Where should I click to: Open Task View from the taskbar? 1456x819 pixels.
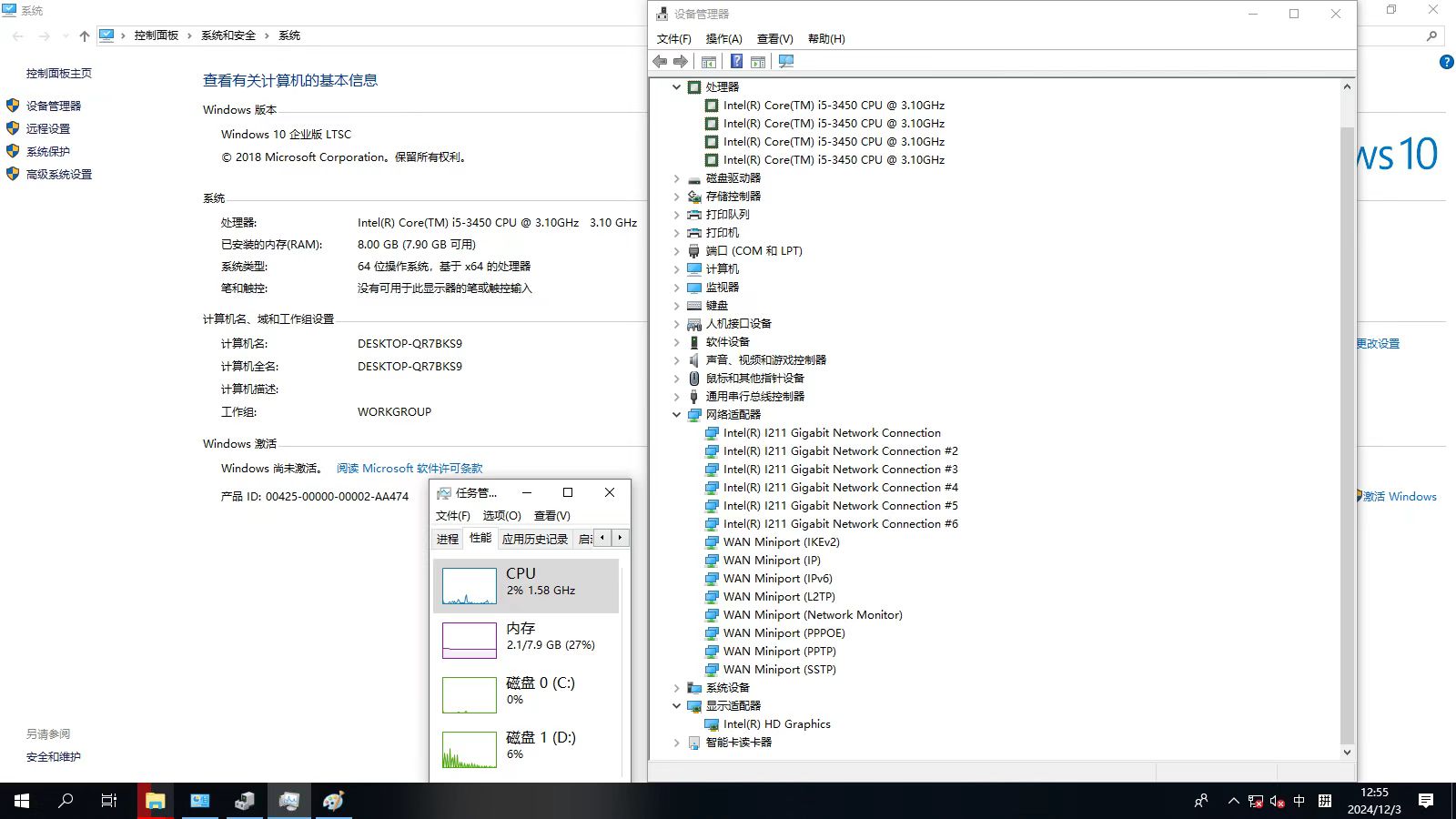click(x=109, y=801)
